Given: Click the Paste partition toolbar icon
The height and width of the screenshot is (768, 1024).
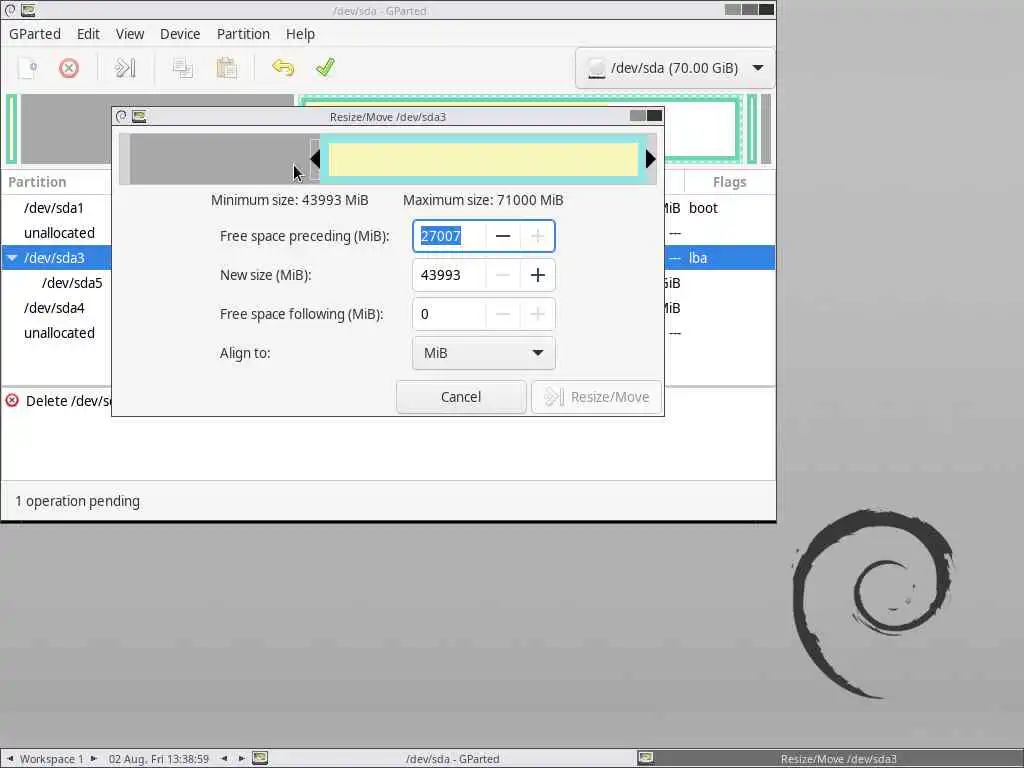Looking at the screenshot, I should pos(226,68).
